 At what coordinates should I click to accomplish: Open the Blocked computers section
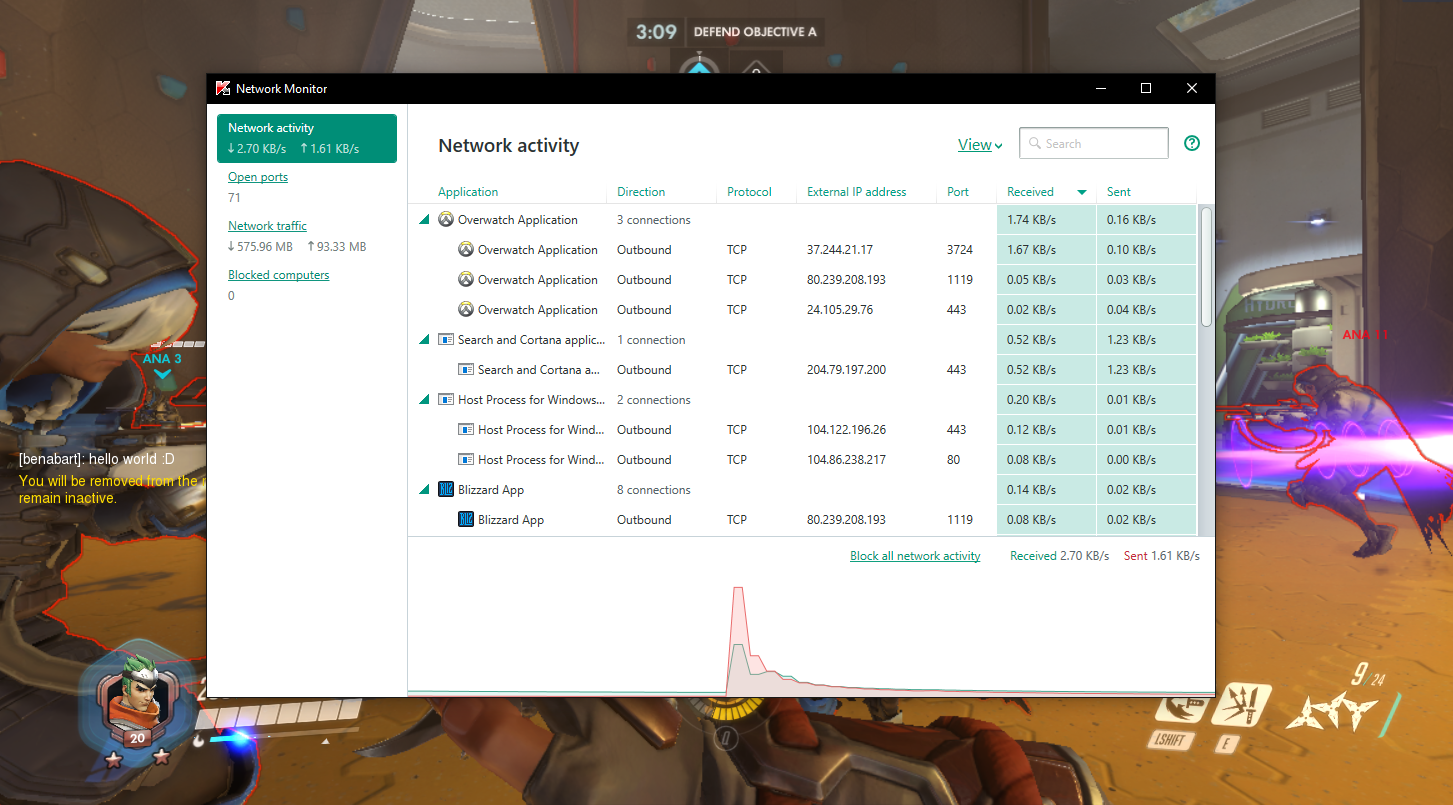278,275
